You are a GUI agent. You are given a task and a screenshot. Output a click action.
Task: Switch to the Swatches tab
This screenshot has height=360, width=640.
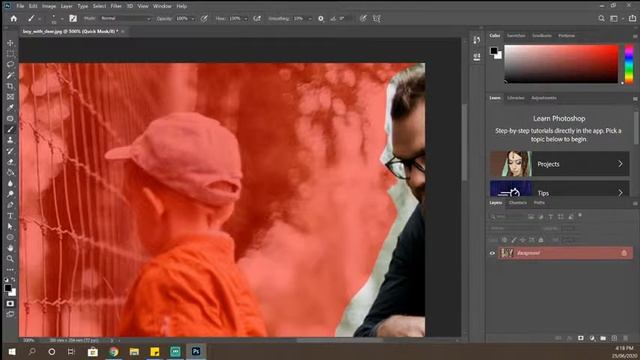tap(516, 36)
